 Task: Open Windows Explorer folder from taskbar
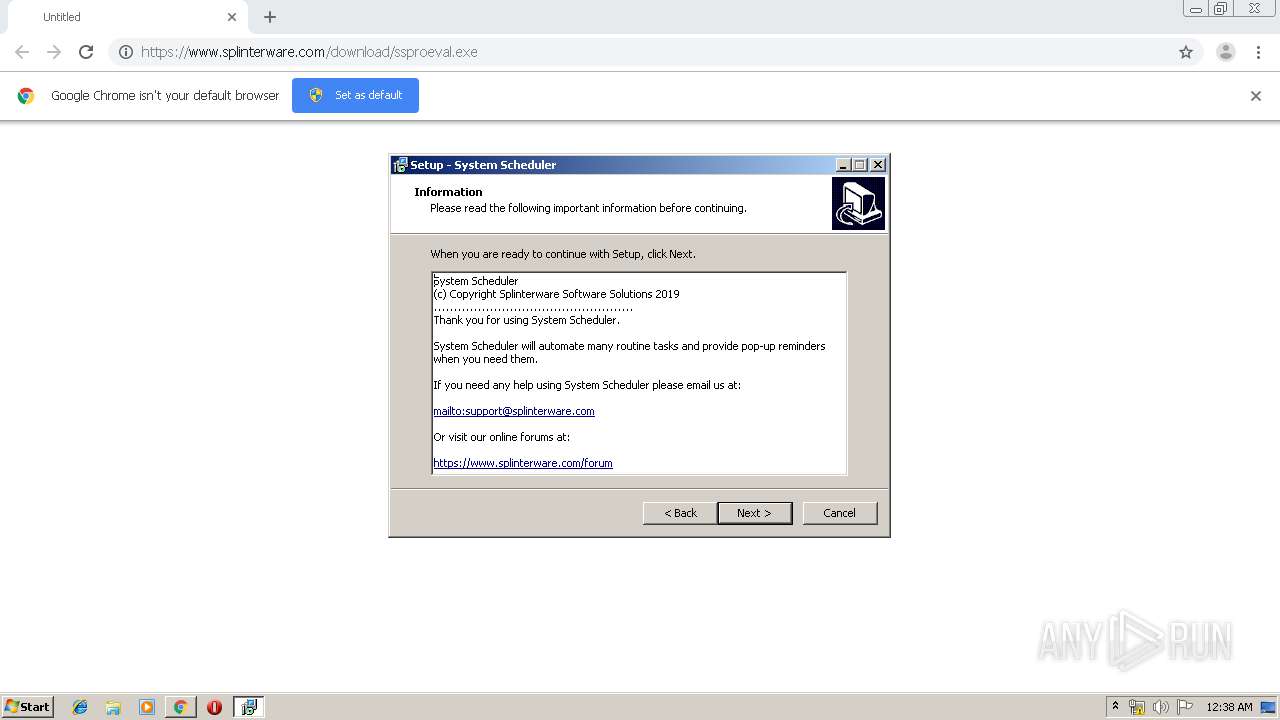tap(113, 707)
